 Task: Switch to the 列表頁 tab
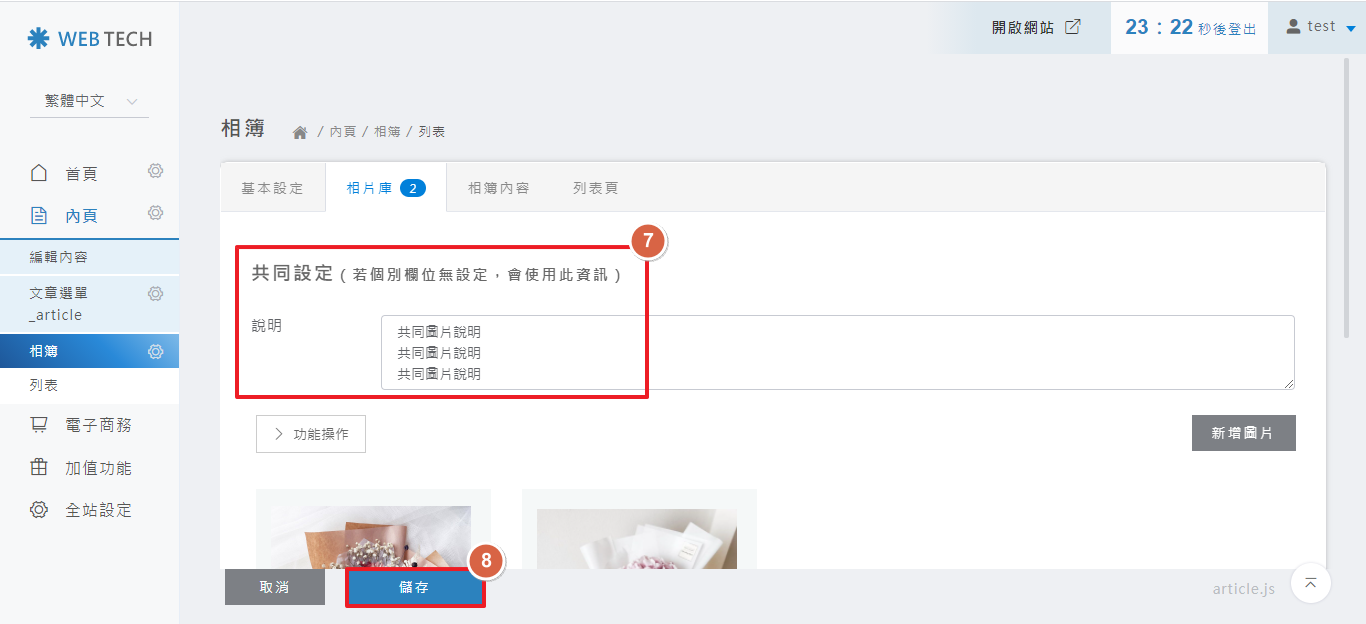pyautogui.click(x=595, y=188)
